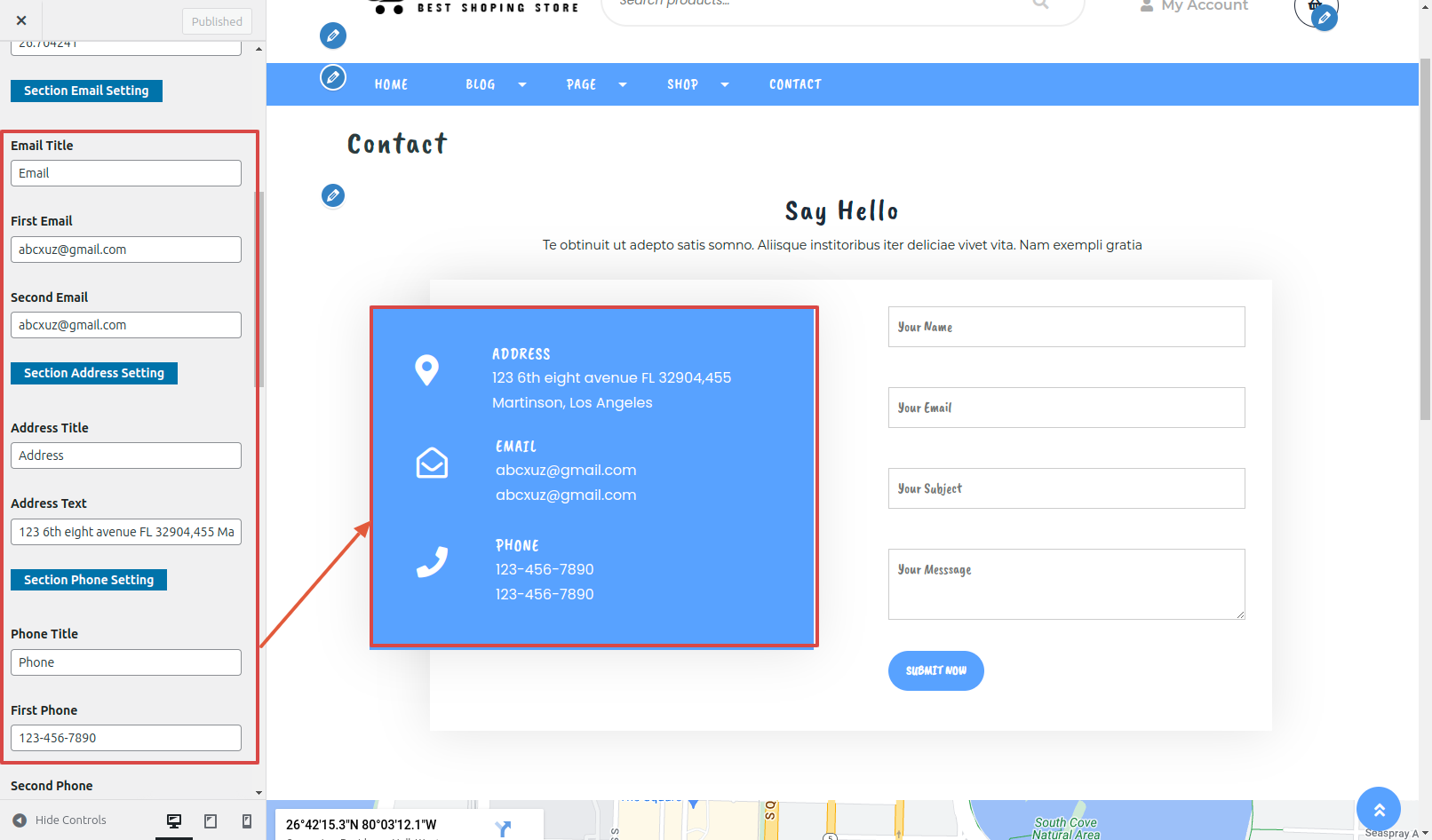
Task: Switch to desktop preview icon
Action: 174,821
